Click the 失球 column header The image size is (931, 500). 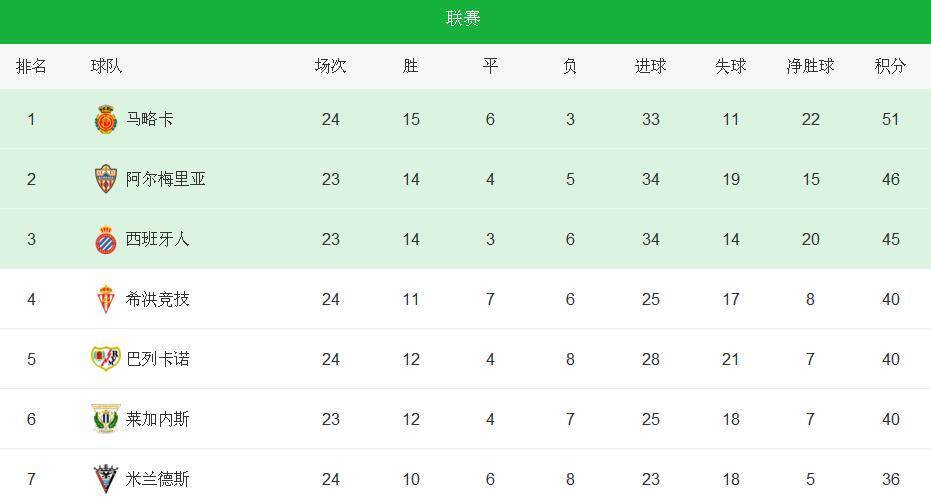click(731, 66)
